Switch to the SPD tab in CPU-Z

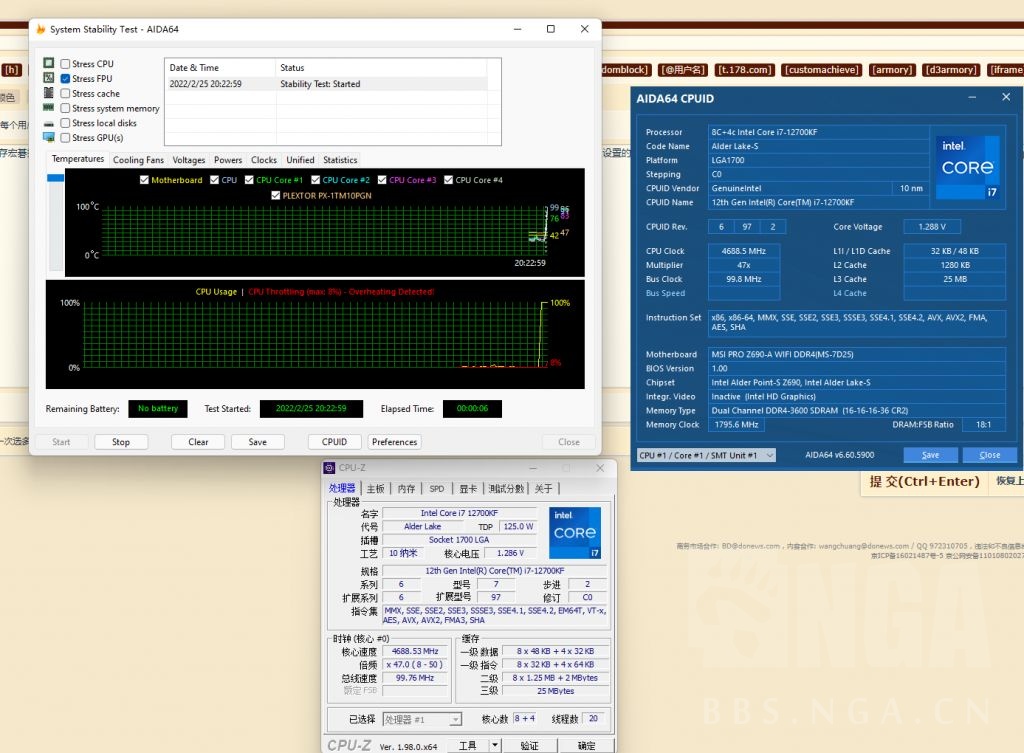436,489
